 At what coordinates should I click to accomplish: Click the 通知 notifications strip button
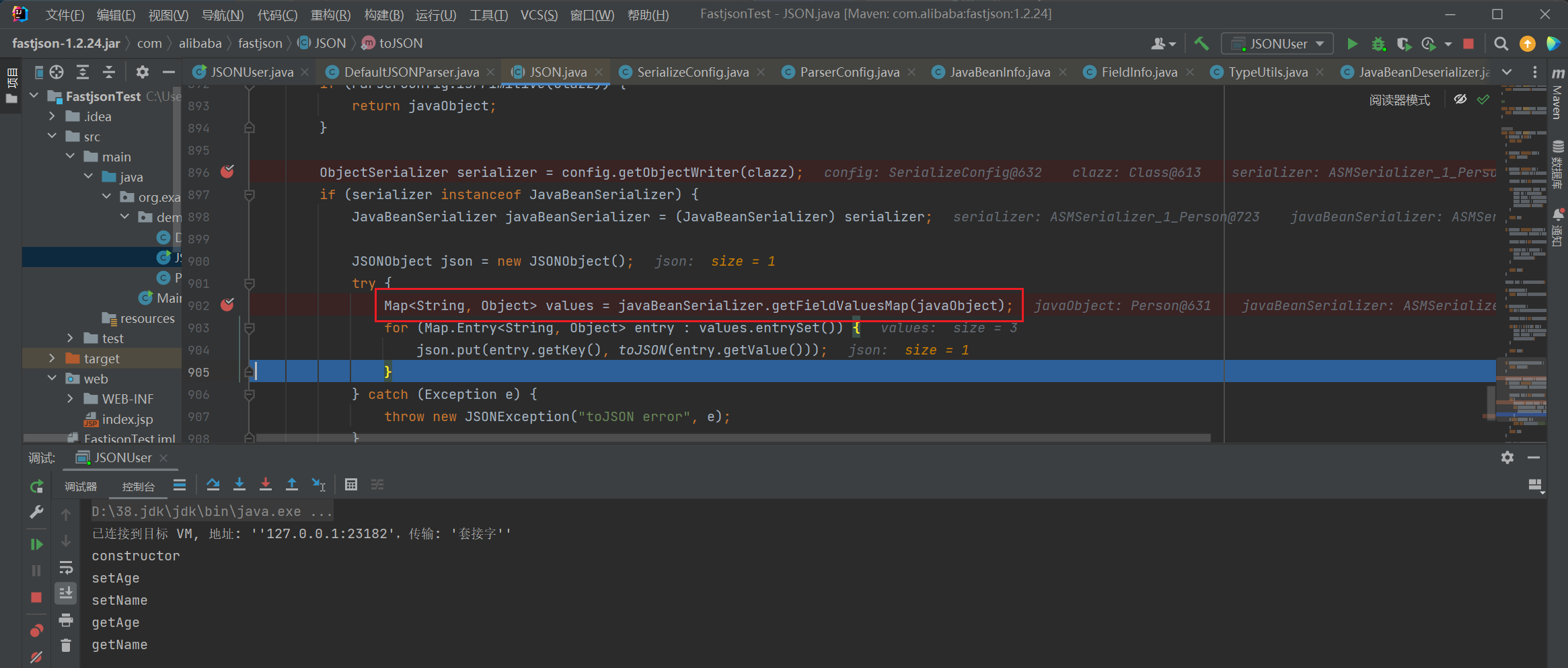point(1558,227)
